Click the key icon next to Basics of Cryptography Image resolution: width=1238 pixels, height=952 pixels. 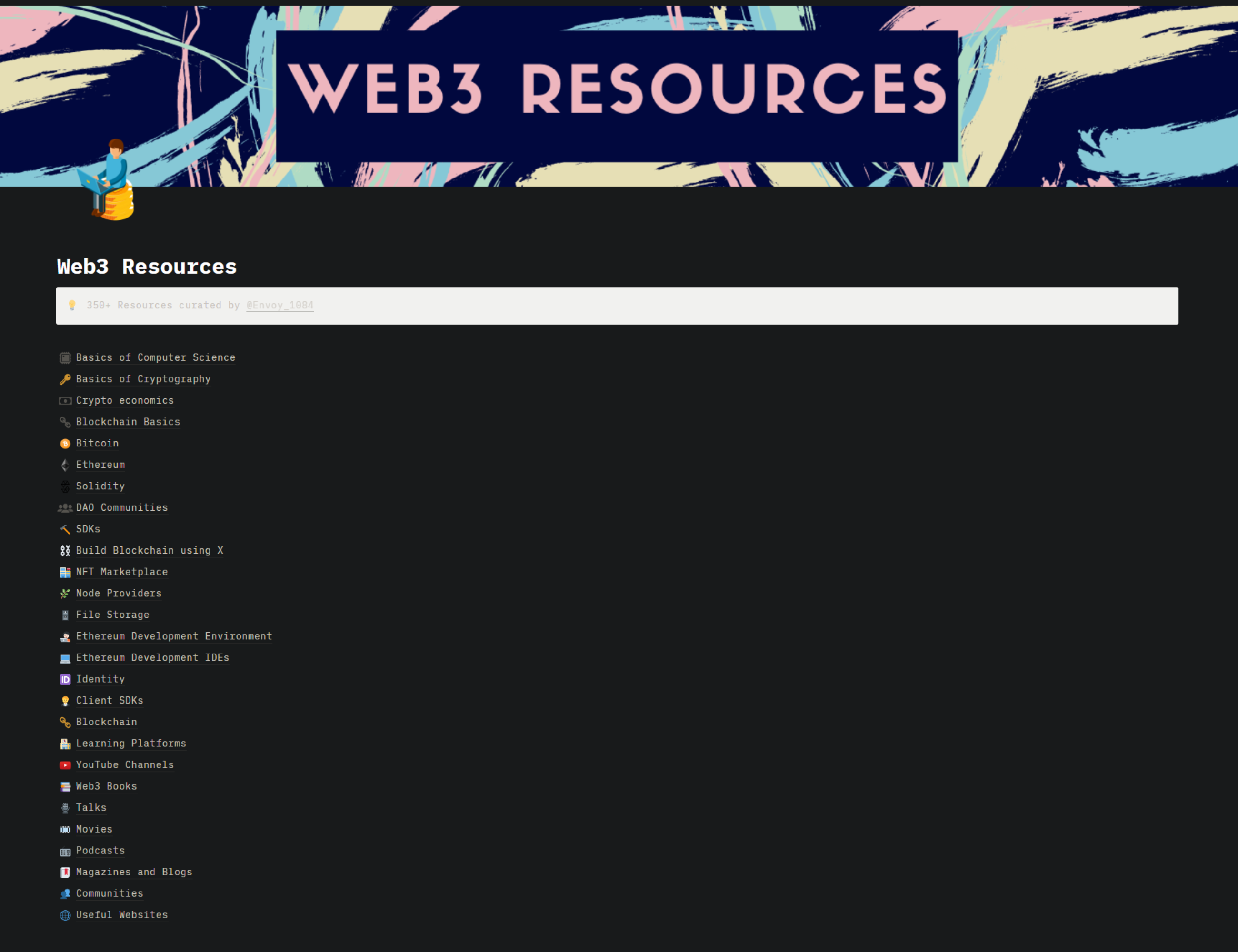point(65,379)
